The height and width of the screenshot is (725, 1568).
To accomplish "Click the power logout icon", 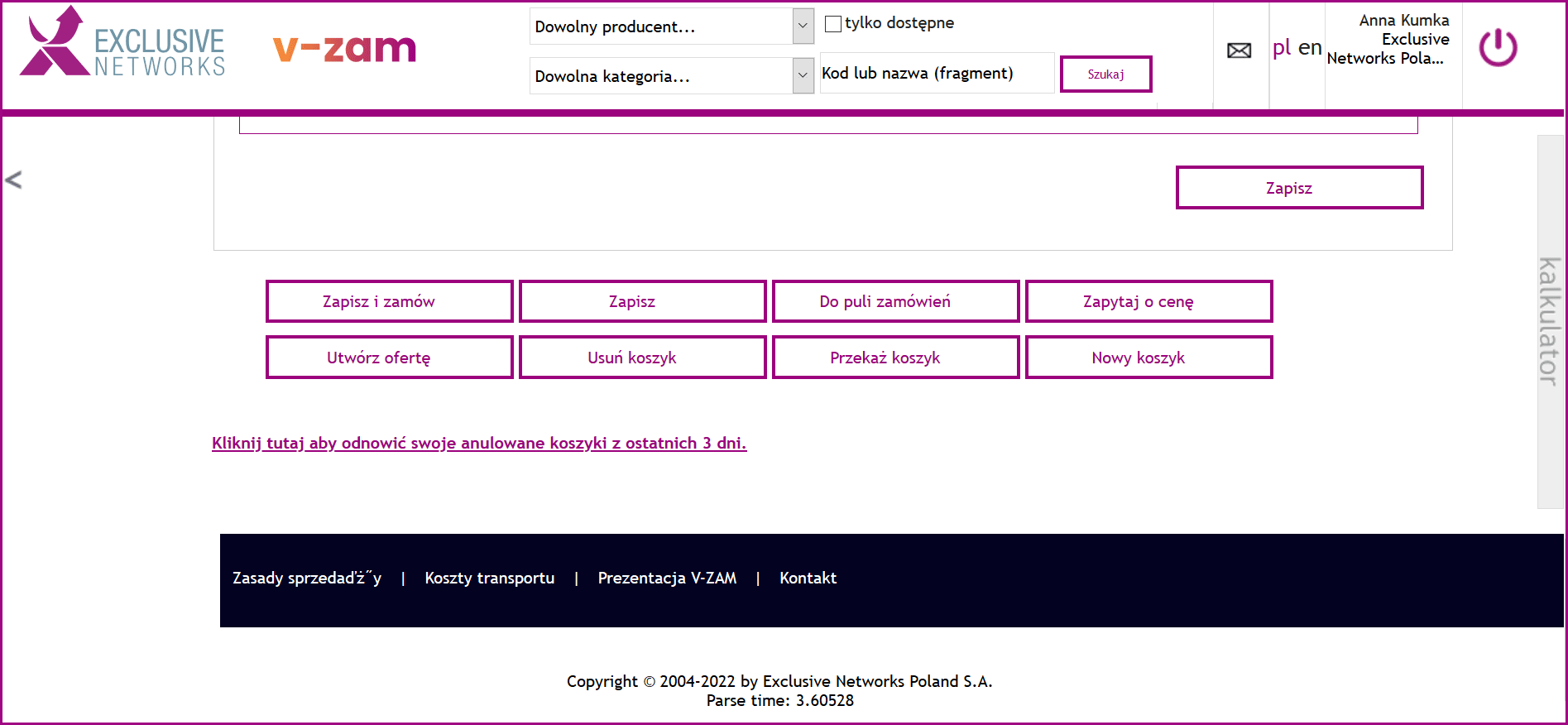I will point(1498,48).
